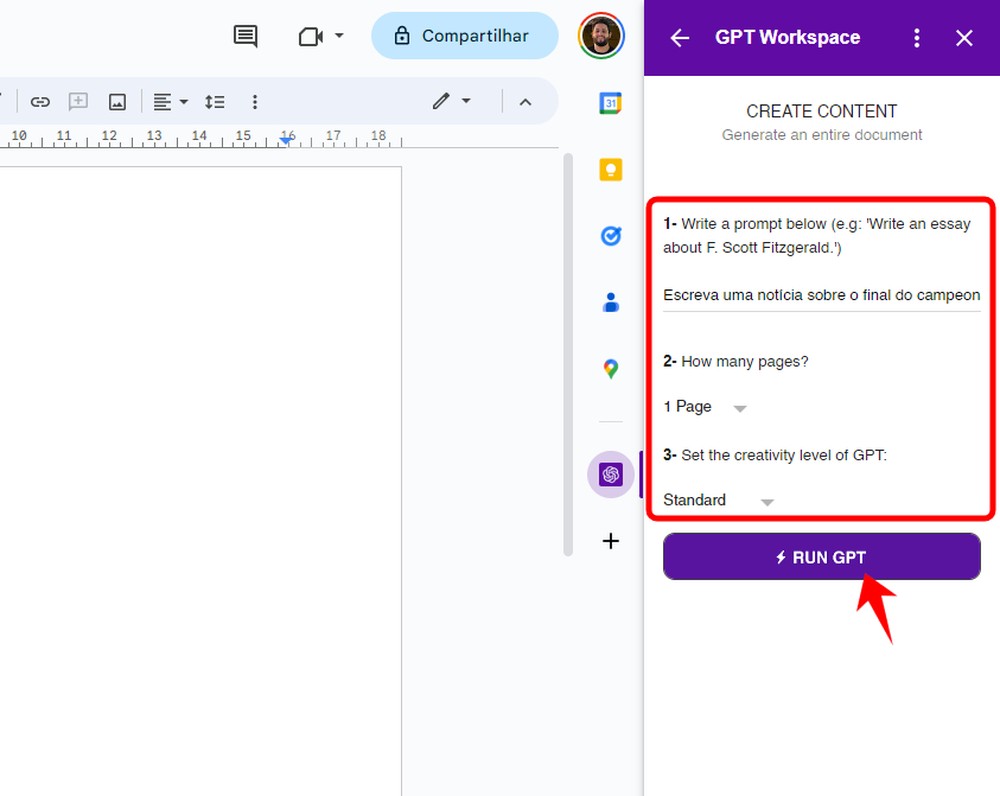This screenshot has height=796, width=1000.
Task: Open Google Maps in the side panel
Action: coord(611,368)
